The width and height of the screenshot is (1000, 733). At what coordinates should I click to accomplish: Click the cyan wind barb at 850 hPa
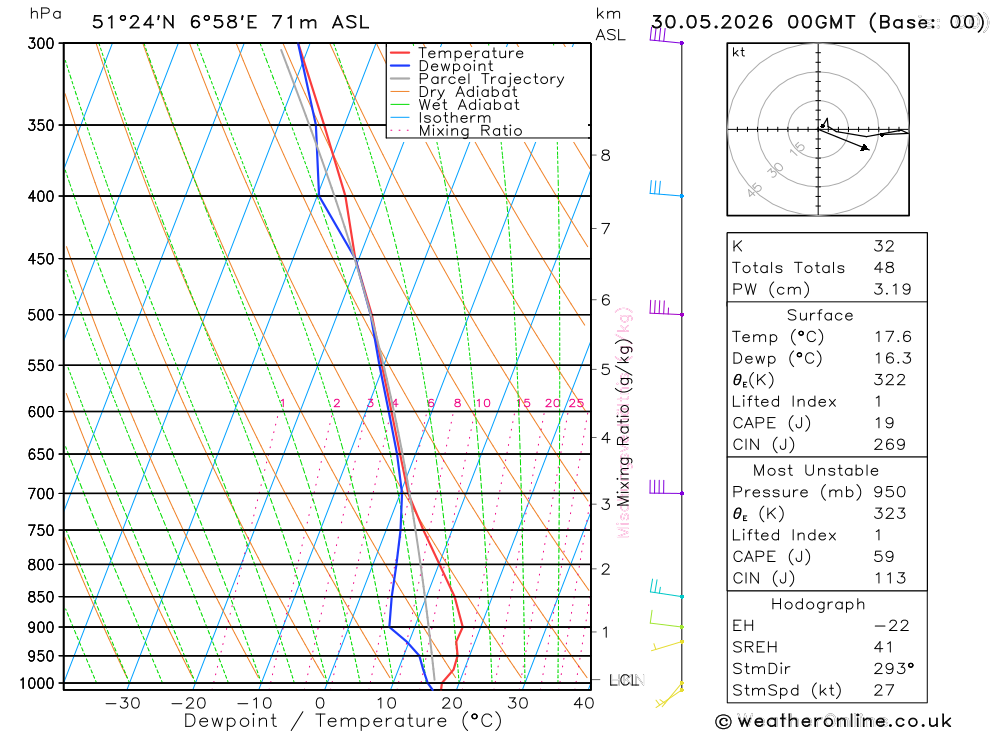point(666,589)
